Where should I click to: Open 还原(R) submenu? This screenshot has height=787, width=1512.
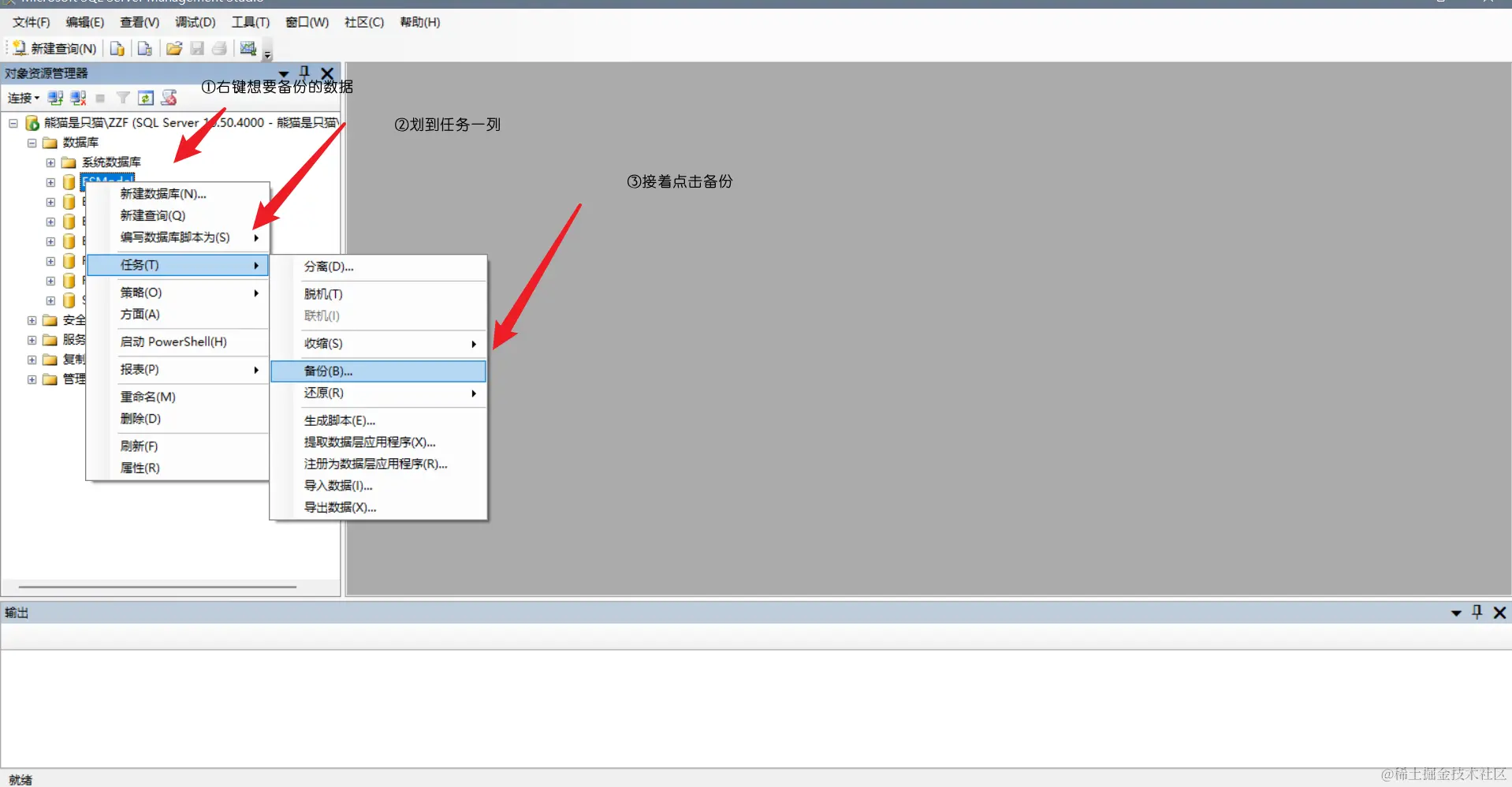pos(378,393)
